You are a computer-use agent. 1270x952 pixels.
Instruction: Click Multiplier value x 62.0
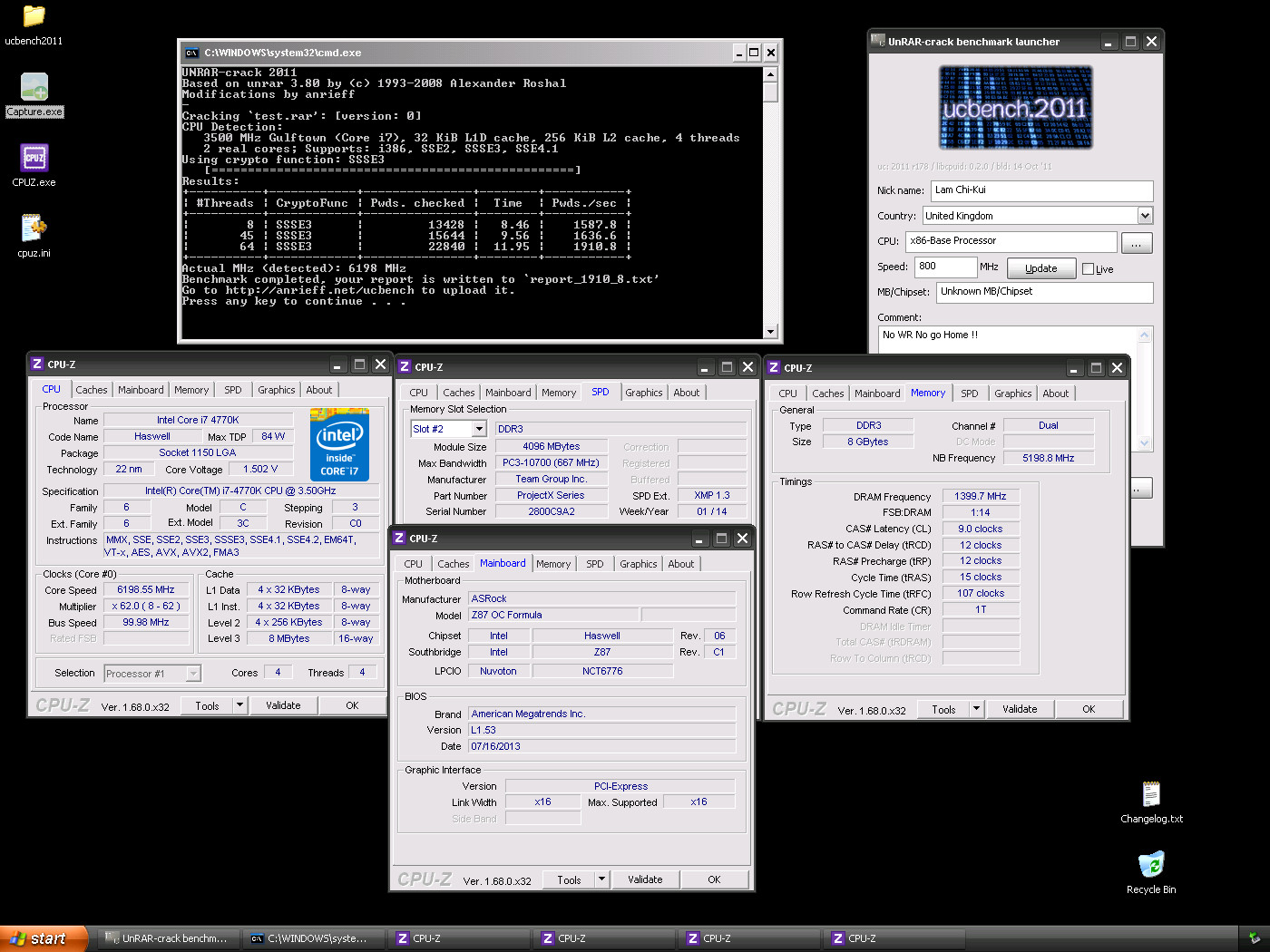click(x=146, y=606)
